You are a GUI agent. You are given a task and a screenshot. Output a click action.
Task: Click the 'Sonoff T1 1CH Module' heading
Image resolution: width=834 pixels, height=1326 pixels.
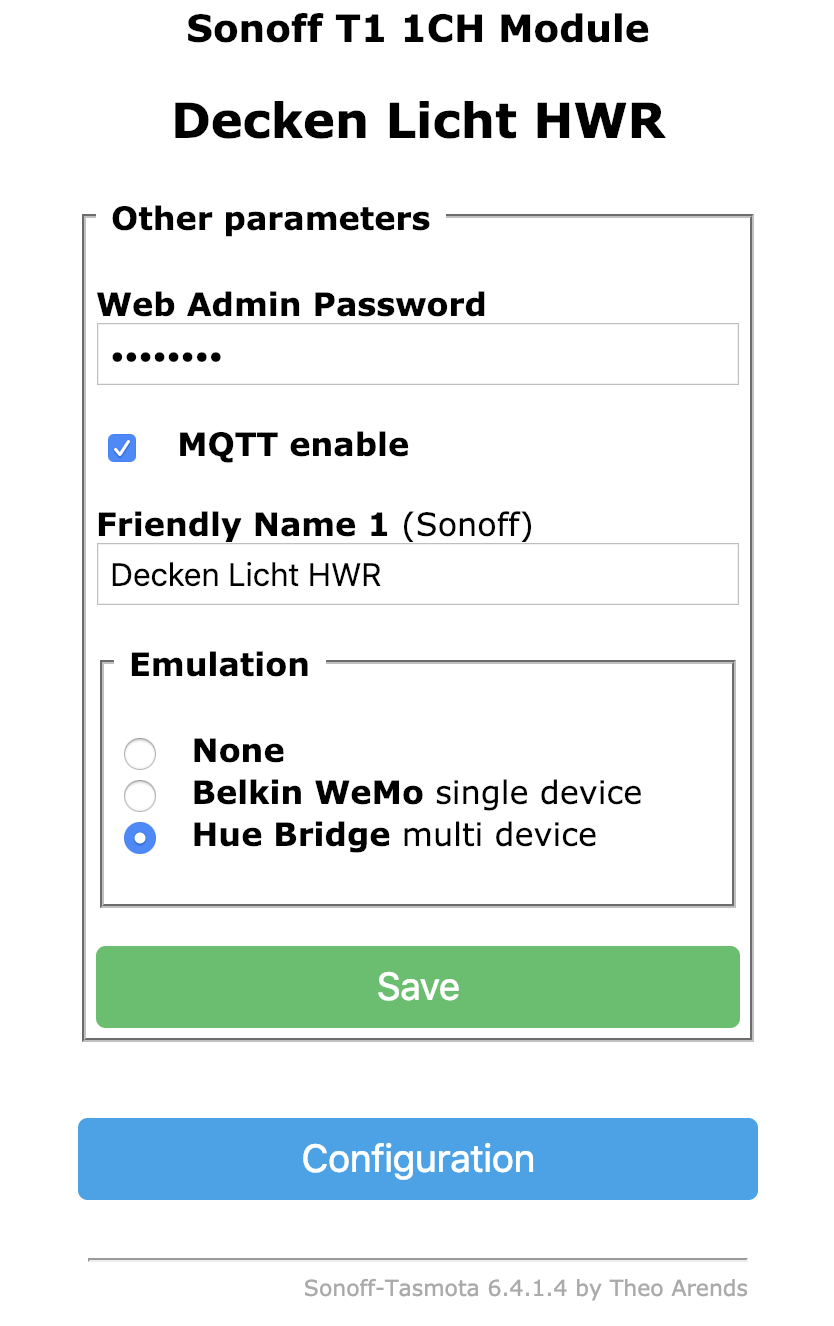coord(417,29)
